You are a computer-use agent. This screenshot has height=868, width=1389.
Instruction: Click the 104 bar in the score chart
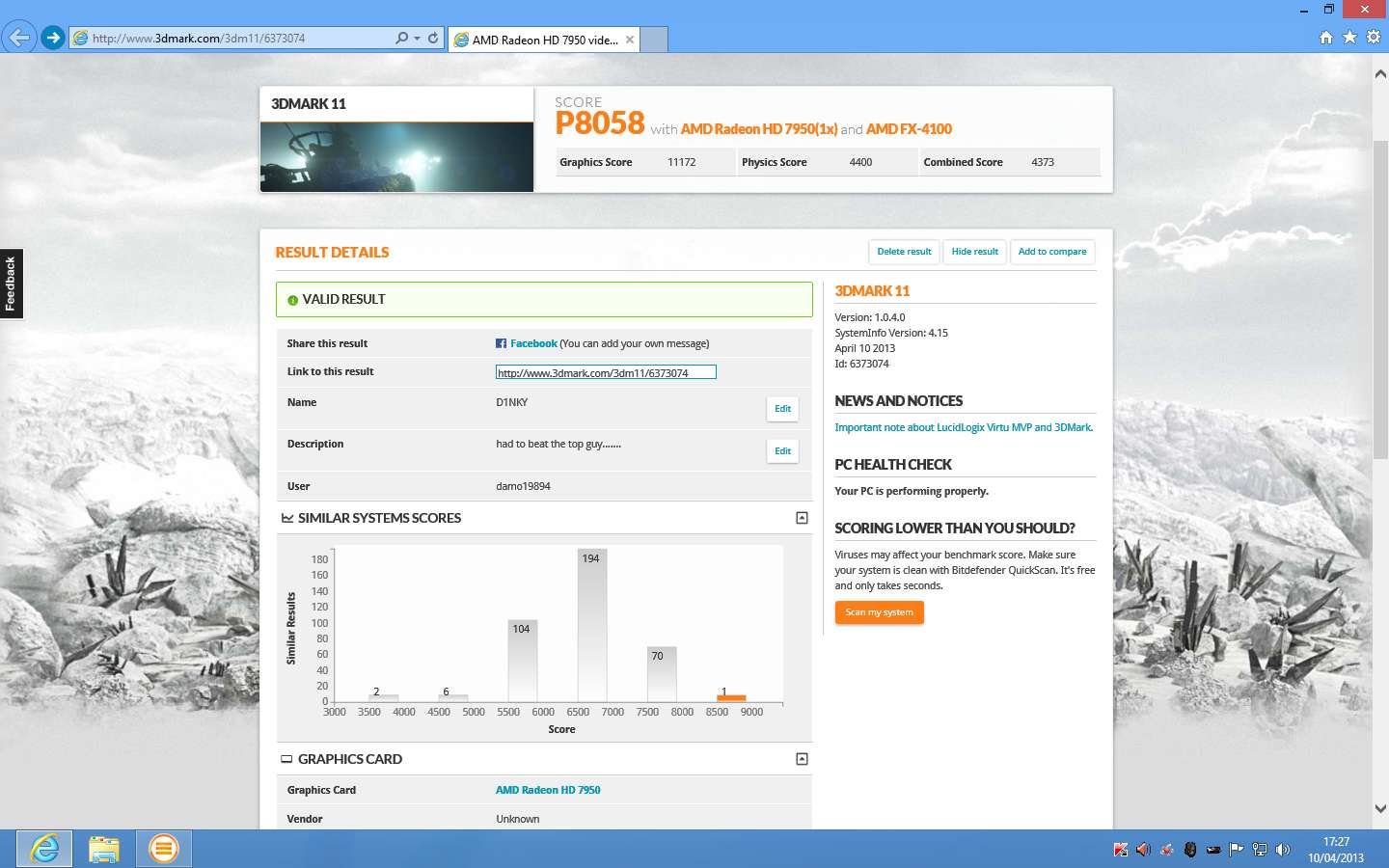[522, 661]
